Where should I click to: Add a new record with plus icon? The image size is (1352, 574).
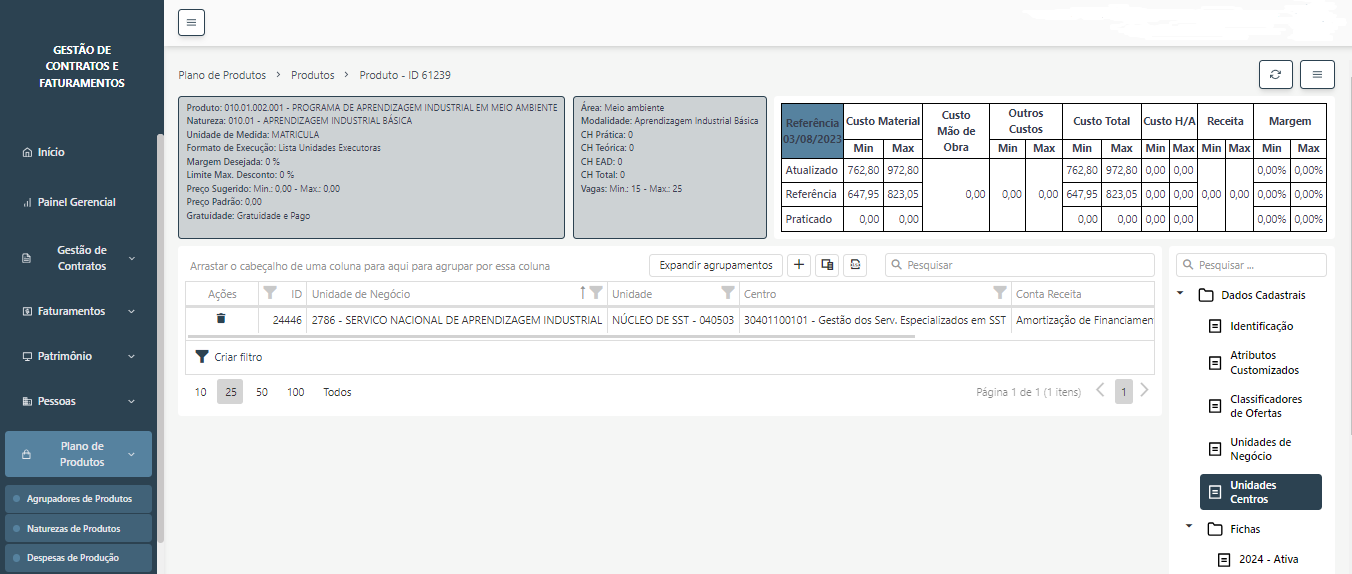pos(799,265)
